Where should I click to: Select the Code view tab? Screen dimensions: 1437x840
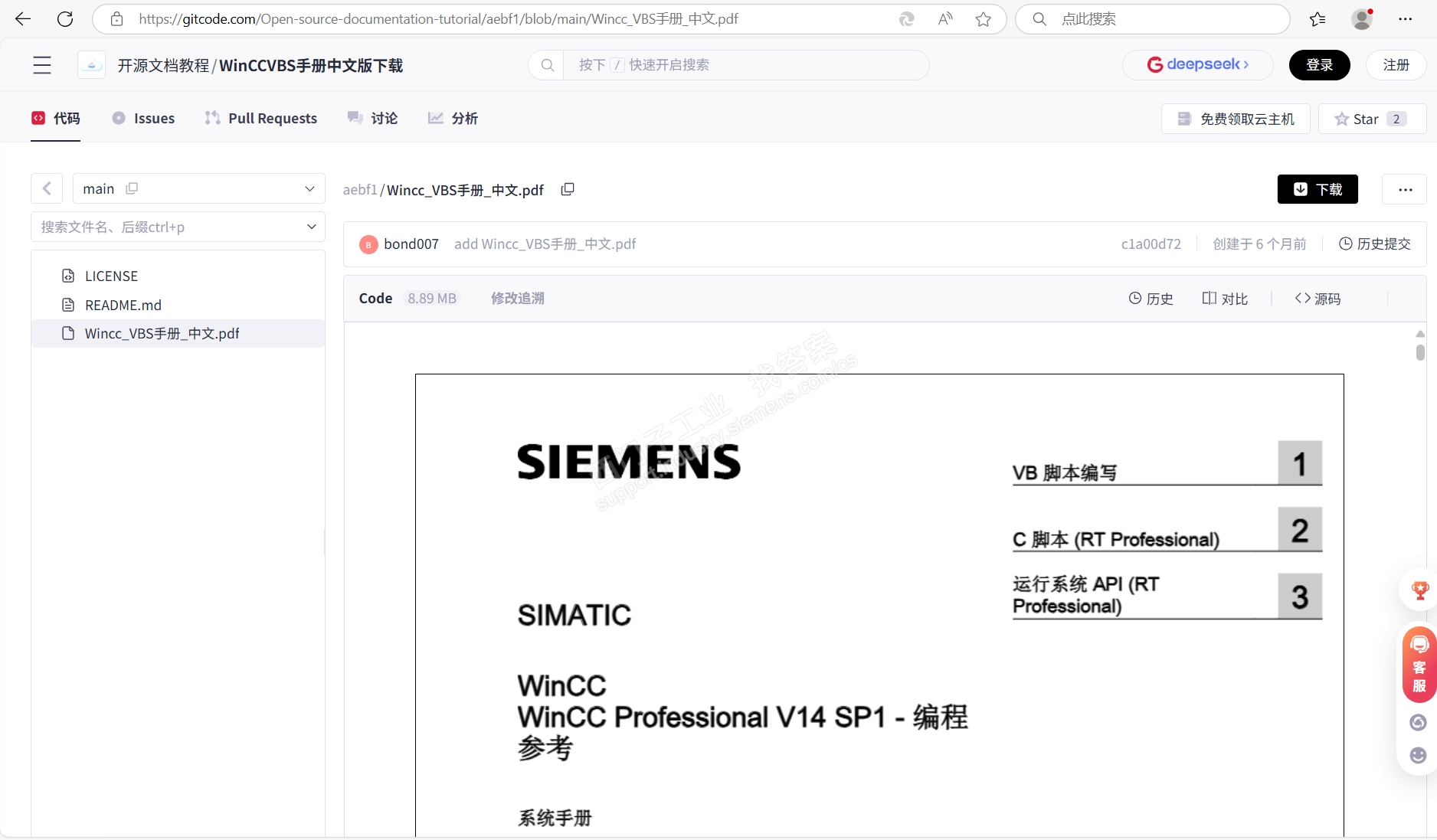tap(375, 299)
